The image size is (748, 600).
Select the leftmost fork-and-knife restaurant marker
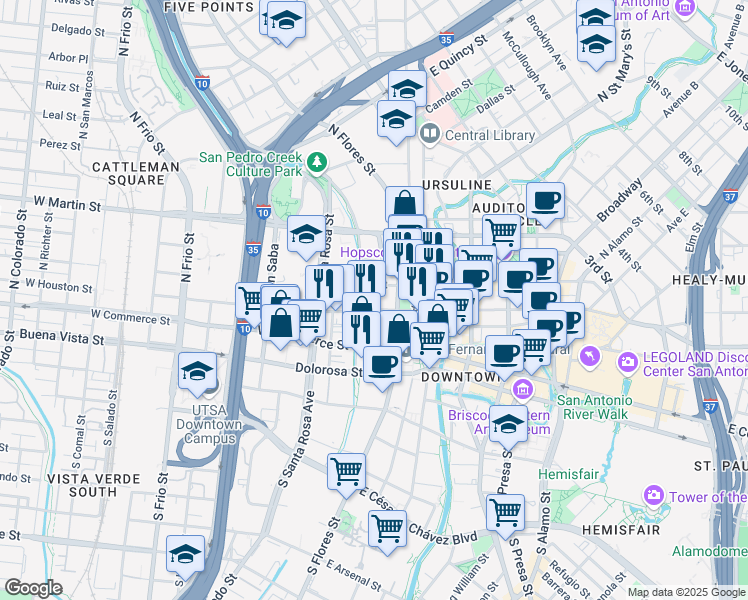324,284
